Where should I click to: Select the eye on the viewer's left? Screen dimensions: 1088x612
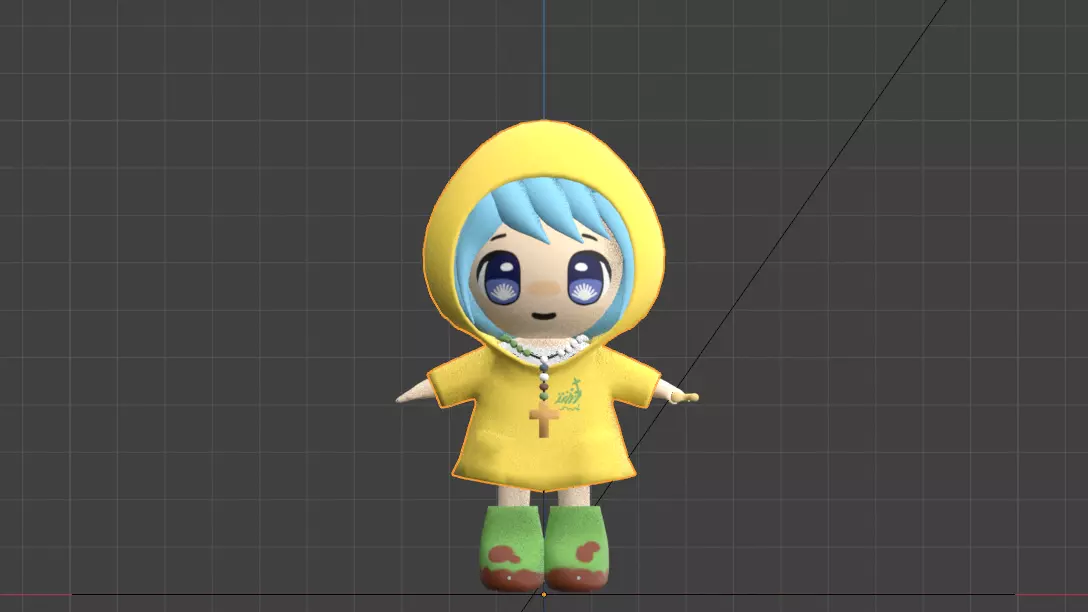pos(502,278)
